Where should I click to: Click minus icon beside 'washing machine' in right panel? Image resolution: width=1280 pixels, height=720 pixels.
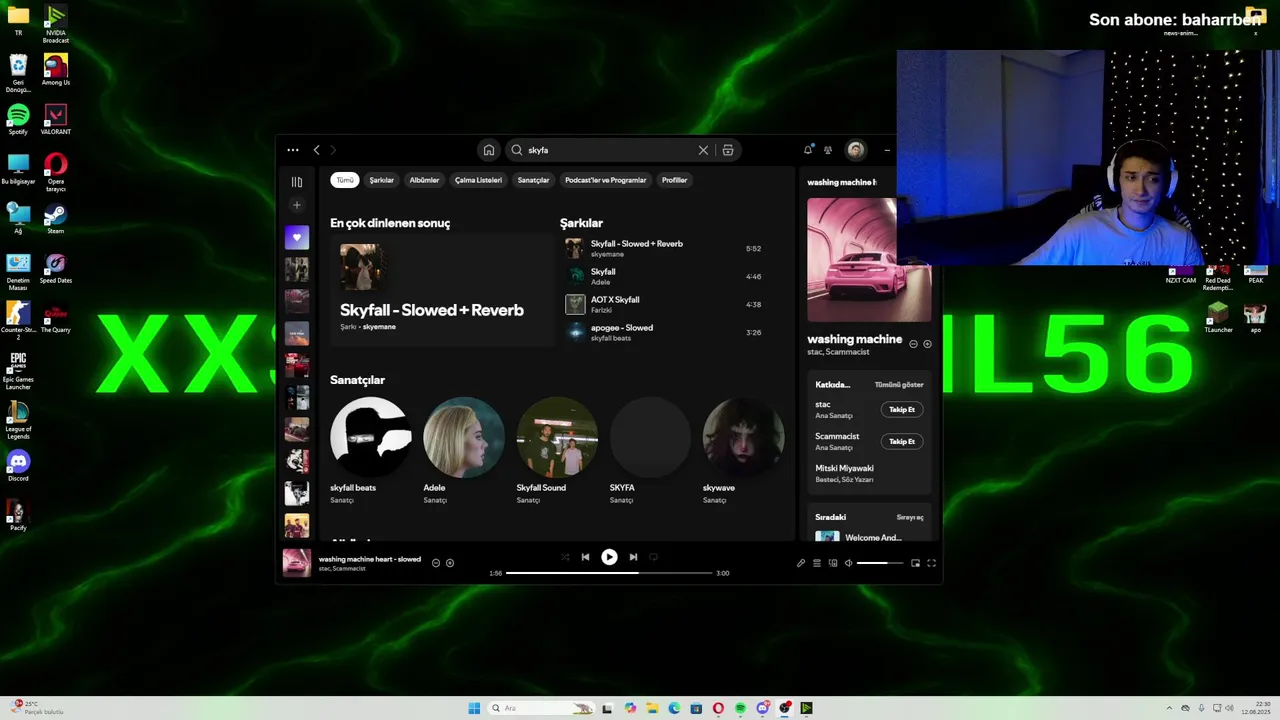tap(913, 344)
